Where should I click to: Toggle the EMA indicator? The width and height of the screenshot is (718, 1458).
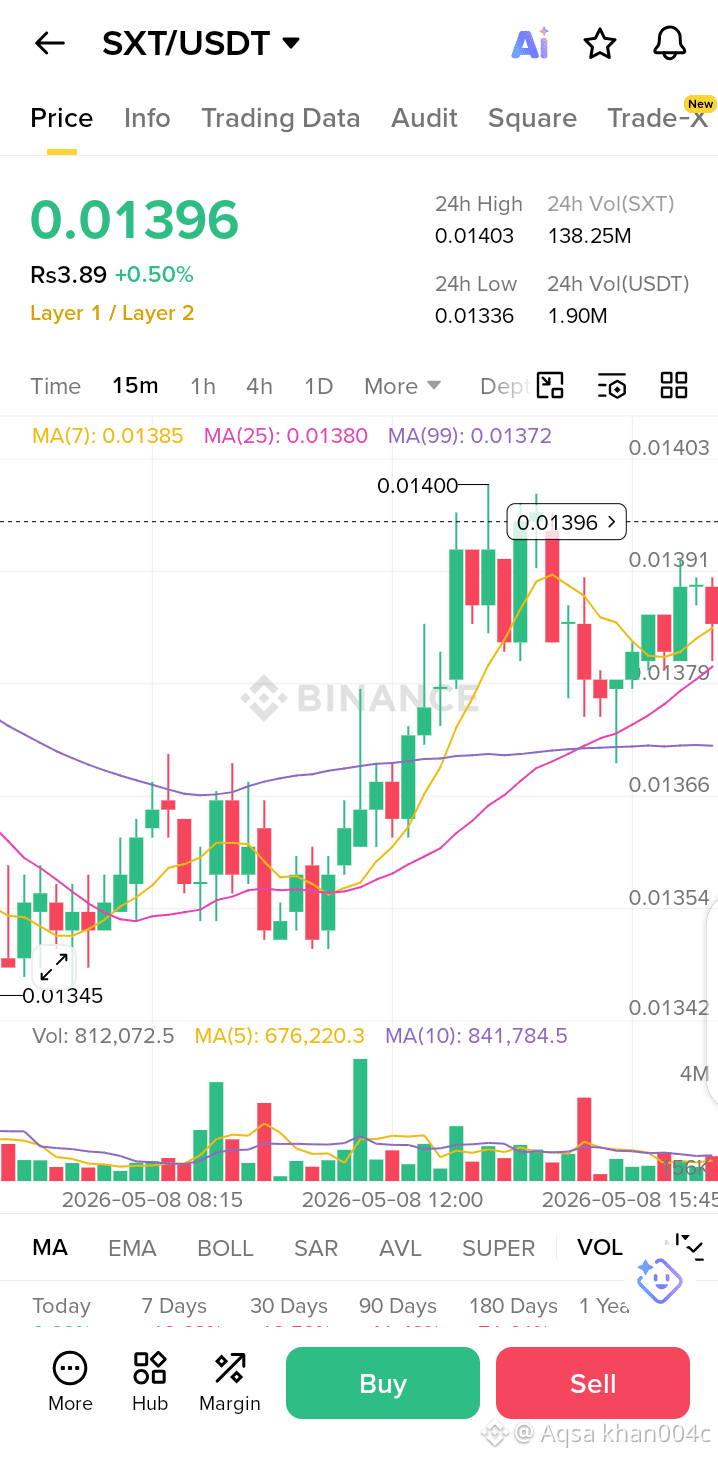(132, 1248)
